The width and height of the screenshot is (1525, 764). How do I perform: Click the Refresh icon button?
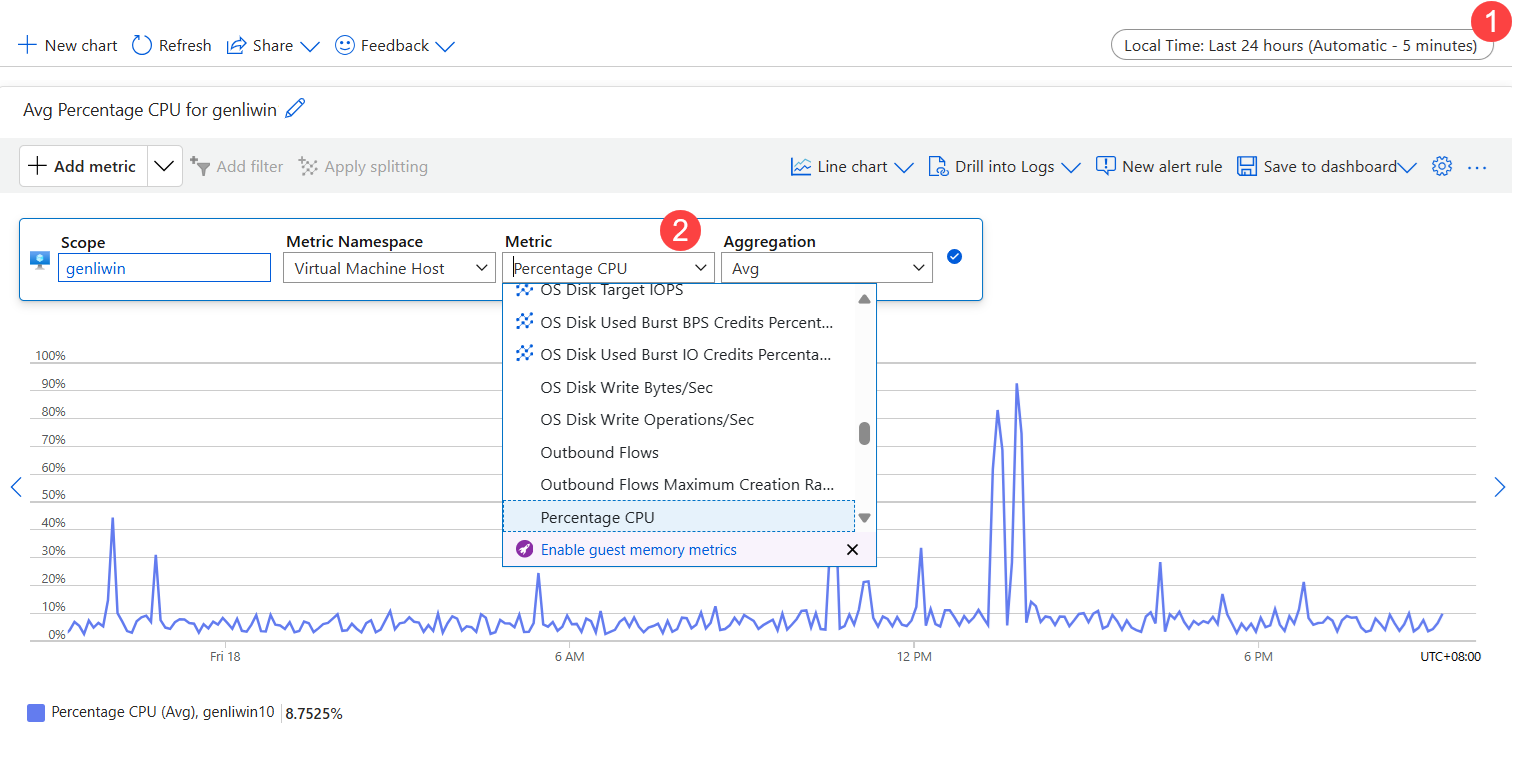tap(142, 45)
